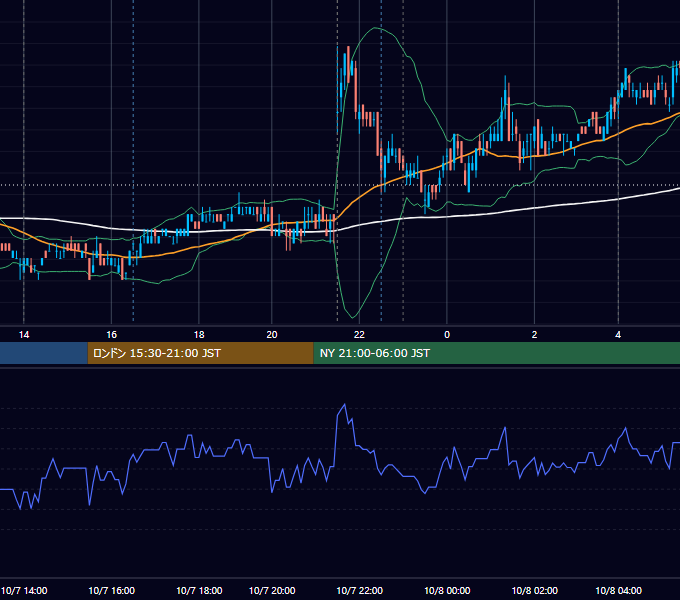Click the lower band's deepest trough near 22:00
This screenshot has height=600, width=680.
point(353,318)
